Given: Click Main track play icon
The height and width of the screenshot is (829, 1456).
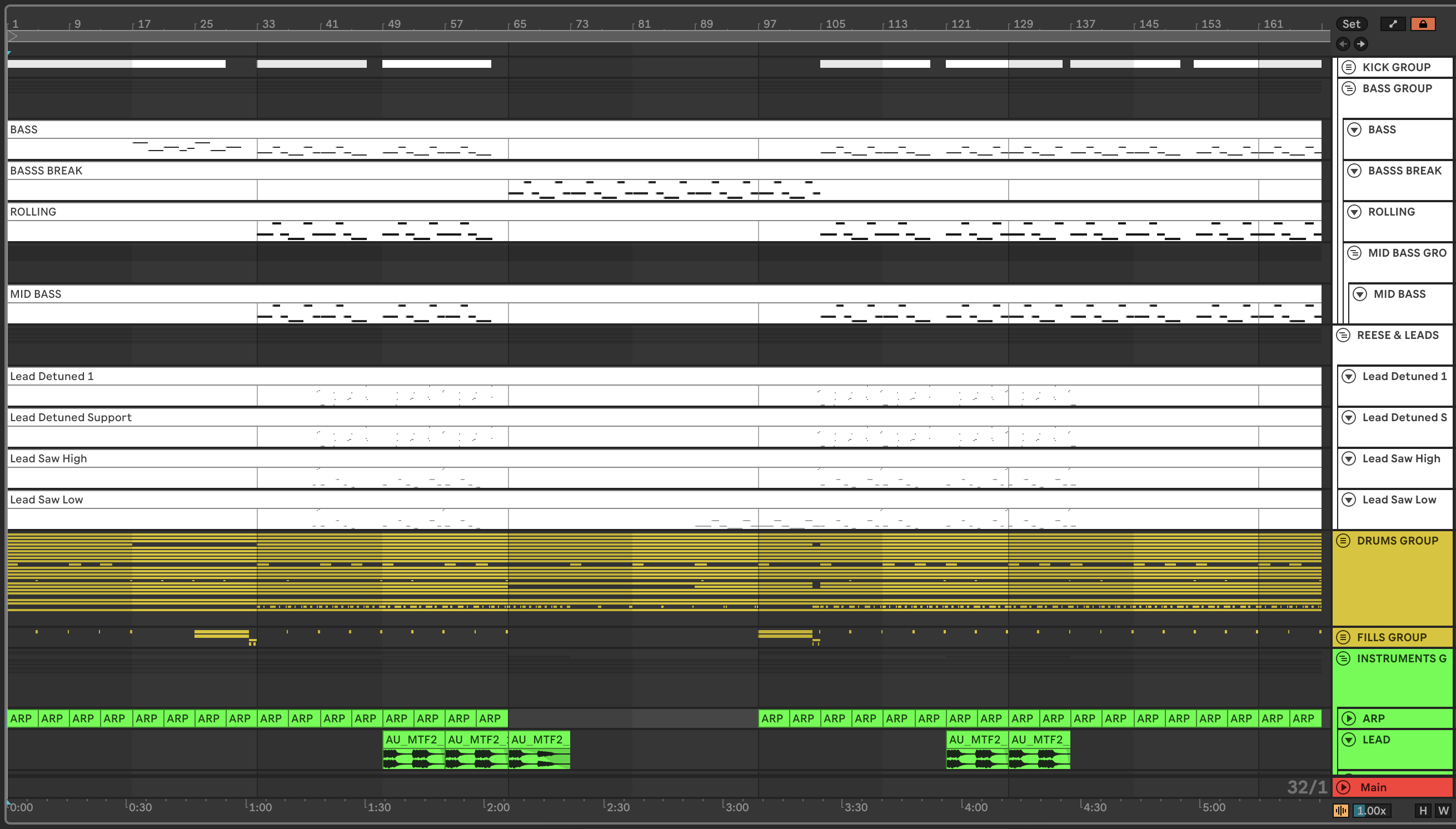Looking at the screenshot, I should [x=1343, y=787].
